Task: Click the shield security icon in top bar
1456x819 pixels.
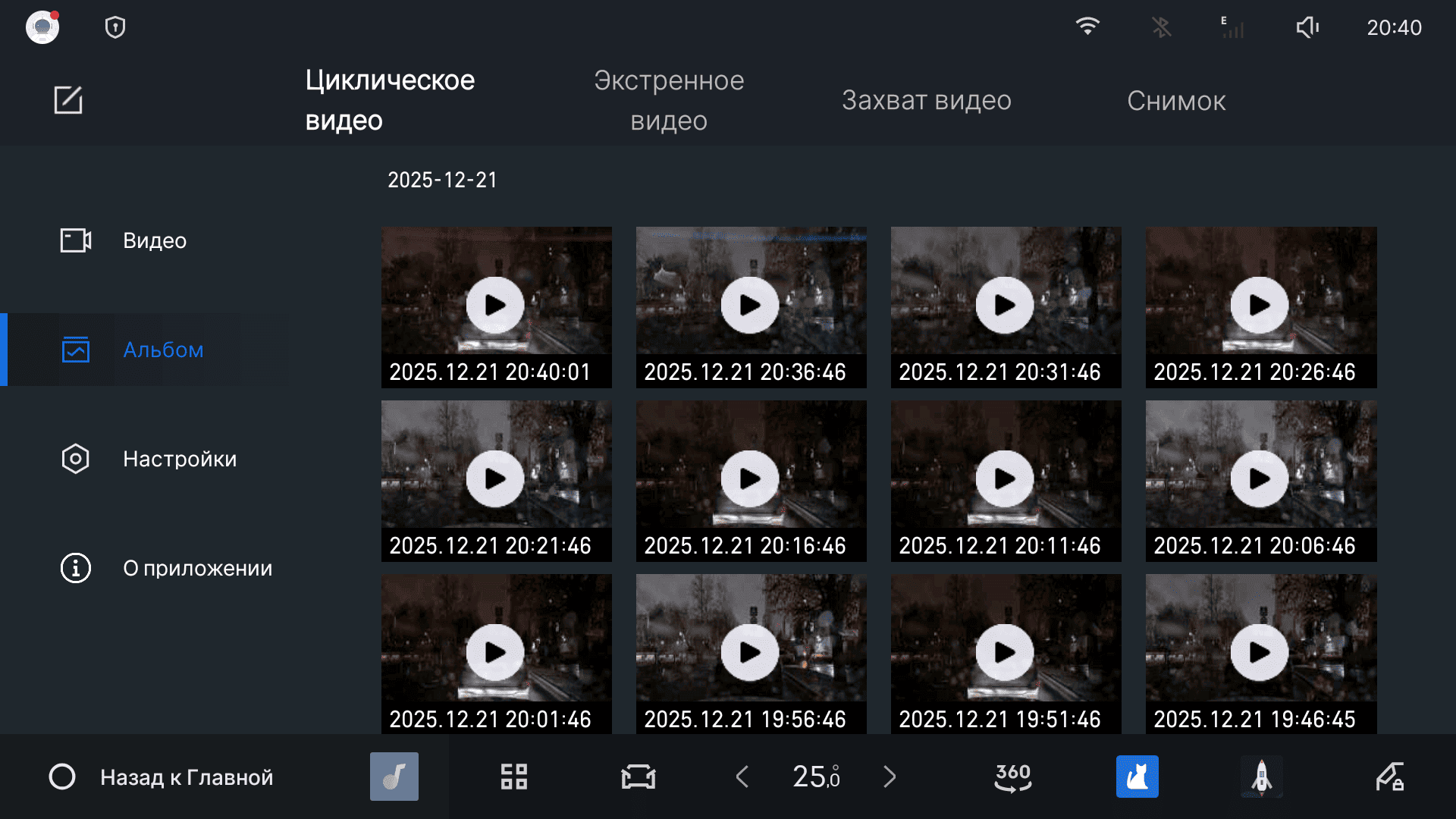Action: point(114,27)
